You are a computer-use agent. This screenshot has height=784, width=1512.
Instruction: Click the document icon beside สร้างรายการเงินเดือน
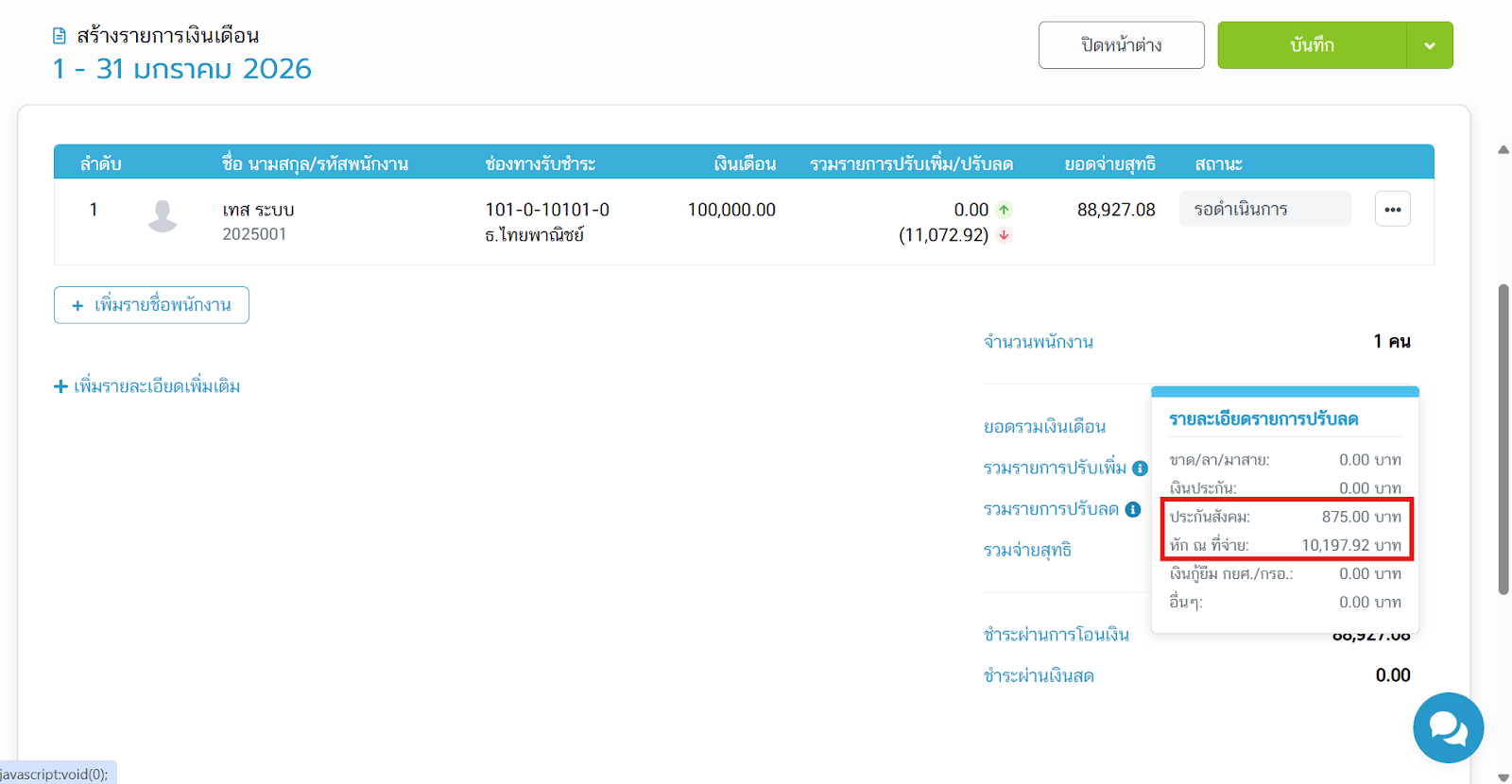pyautogui.click(x=60, y=36)
